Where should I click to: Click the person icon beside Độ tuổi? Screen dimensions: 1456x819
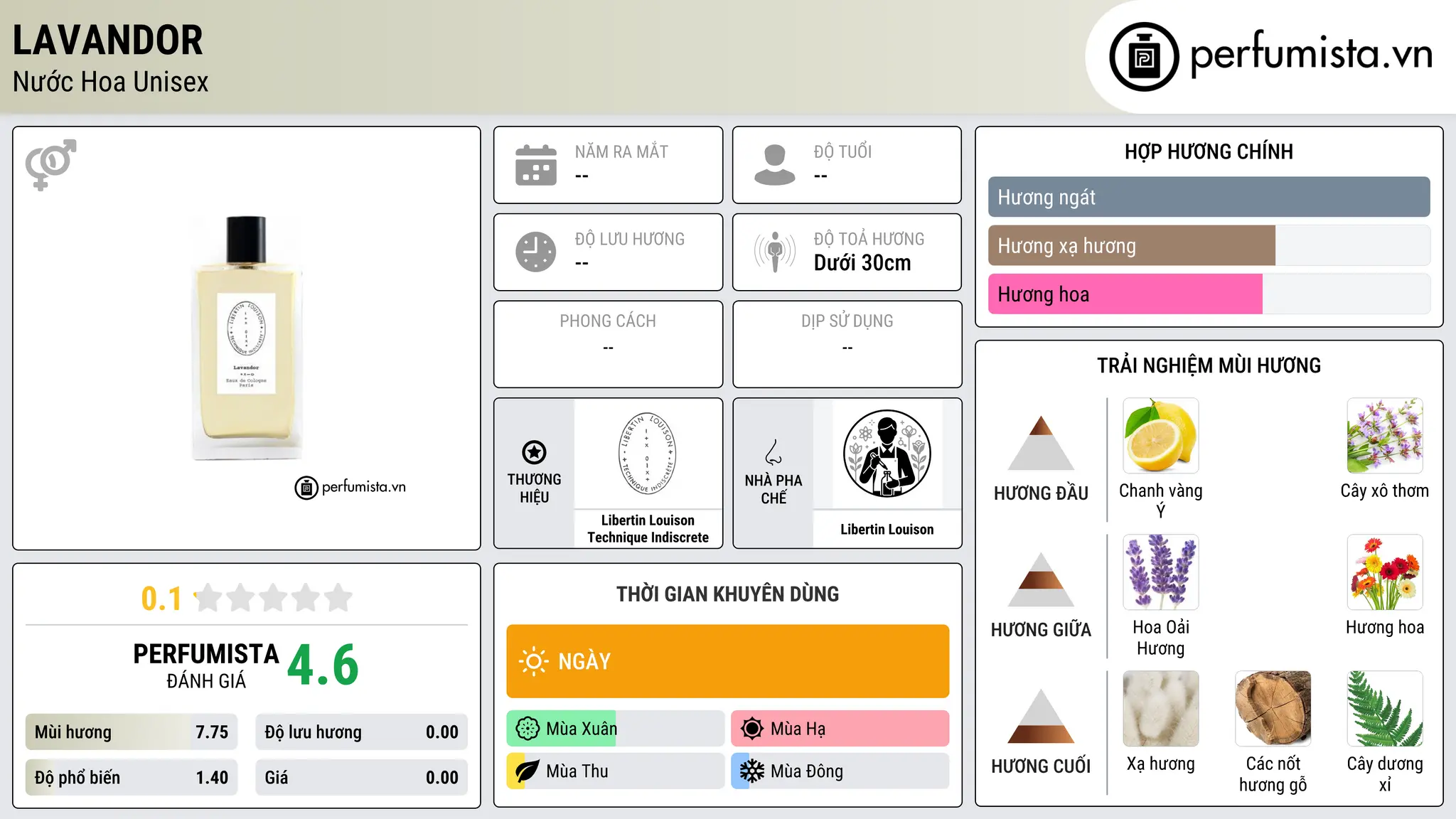pyautogui.click(x=774, y=165)
